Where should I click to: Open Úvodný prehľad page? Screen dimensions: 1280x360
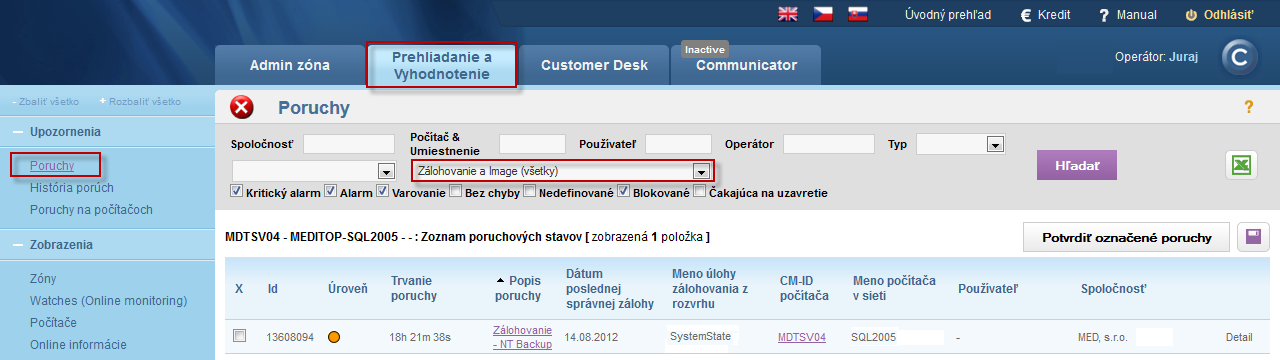948,15
